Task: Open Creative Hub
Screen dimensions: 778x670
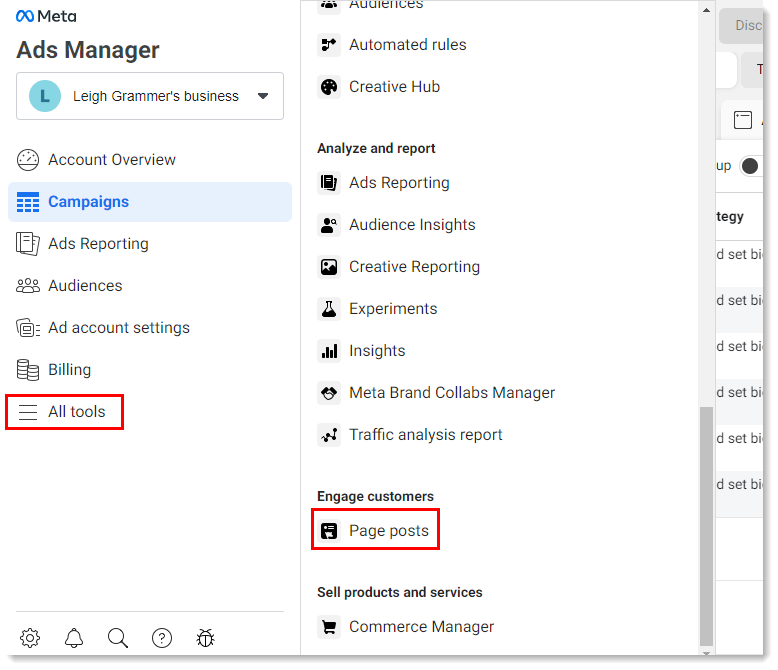Action: 394,87
